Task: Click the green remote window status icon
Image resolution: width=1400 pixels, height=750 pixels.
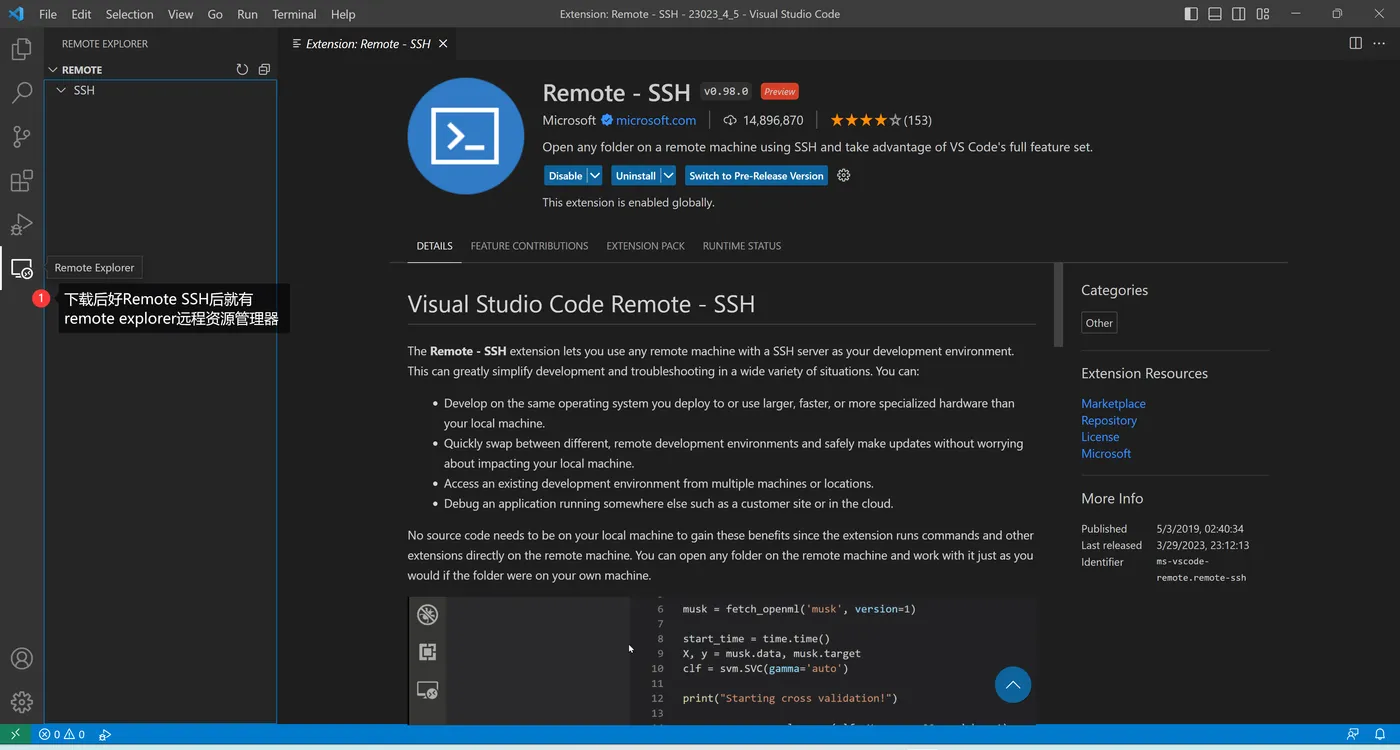Action: point(15,734)
